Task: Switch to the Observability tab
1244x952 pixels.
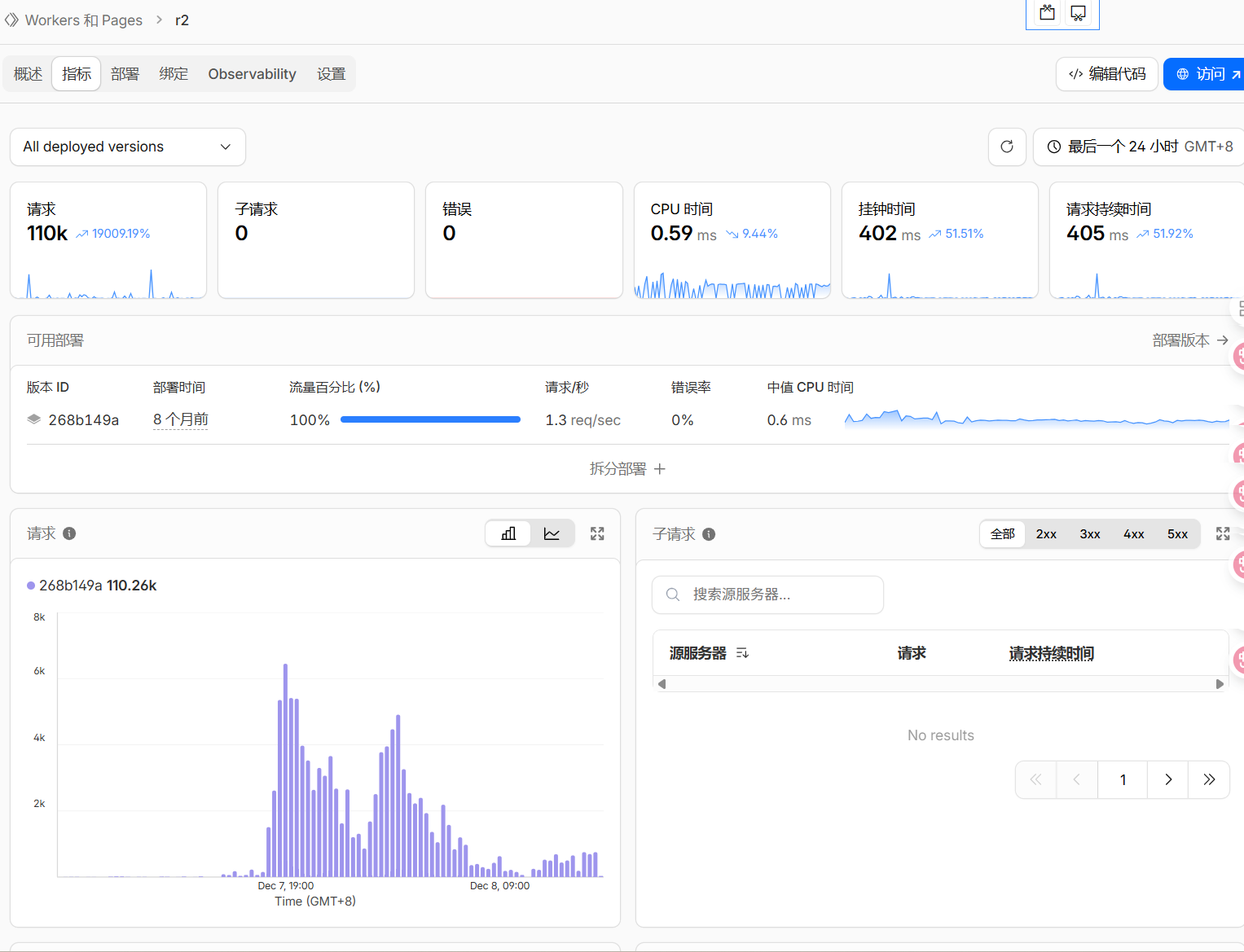Action: pos(252,73)
